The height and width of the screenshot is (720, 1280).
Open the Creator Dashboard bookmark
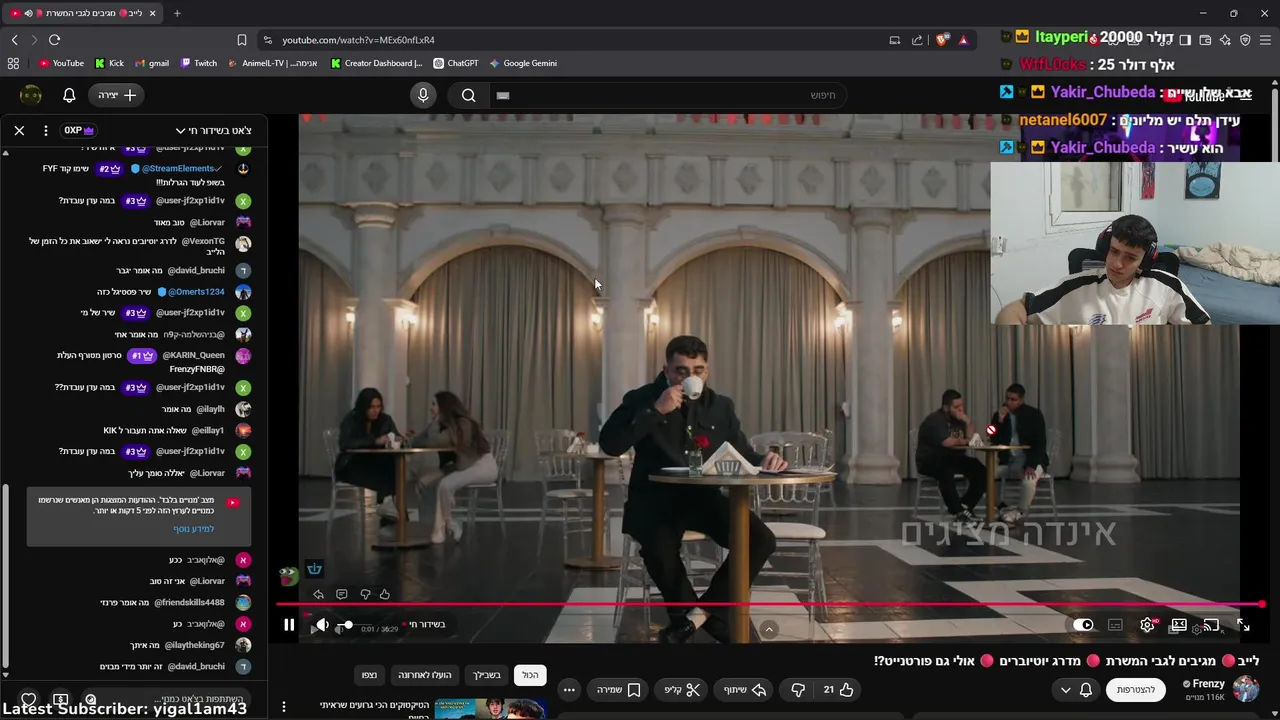click(x=377, y=63)
